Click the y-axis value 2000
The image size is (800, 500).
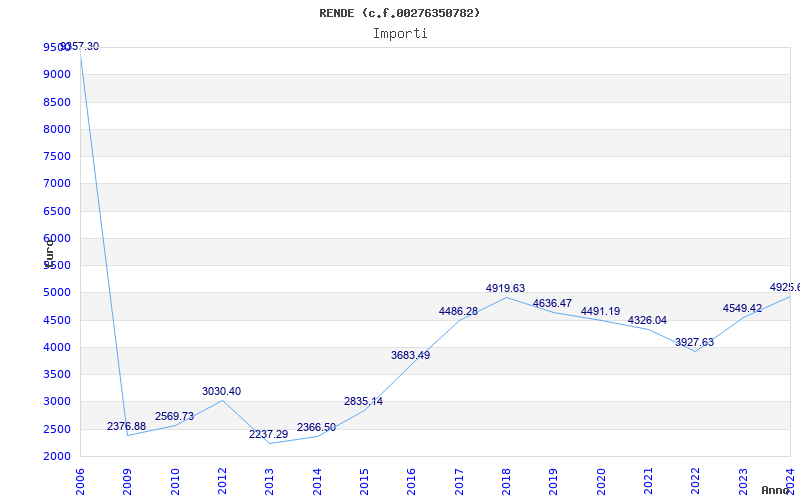57,456
